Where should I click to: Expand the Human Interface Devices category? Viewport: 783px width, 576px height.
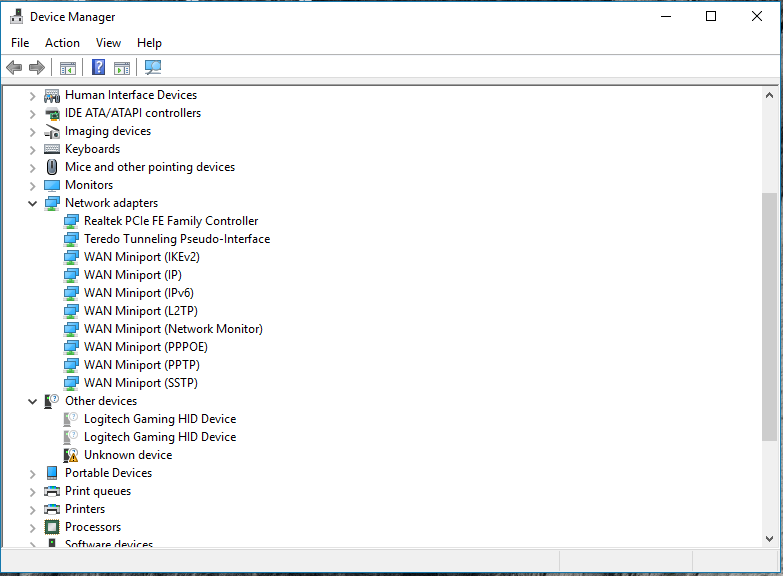click(x=32, y=96)
